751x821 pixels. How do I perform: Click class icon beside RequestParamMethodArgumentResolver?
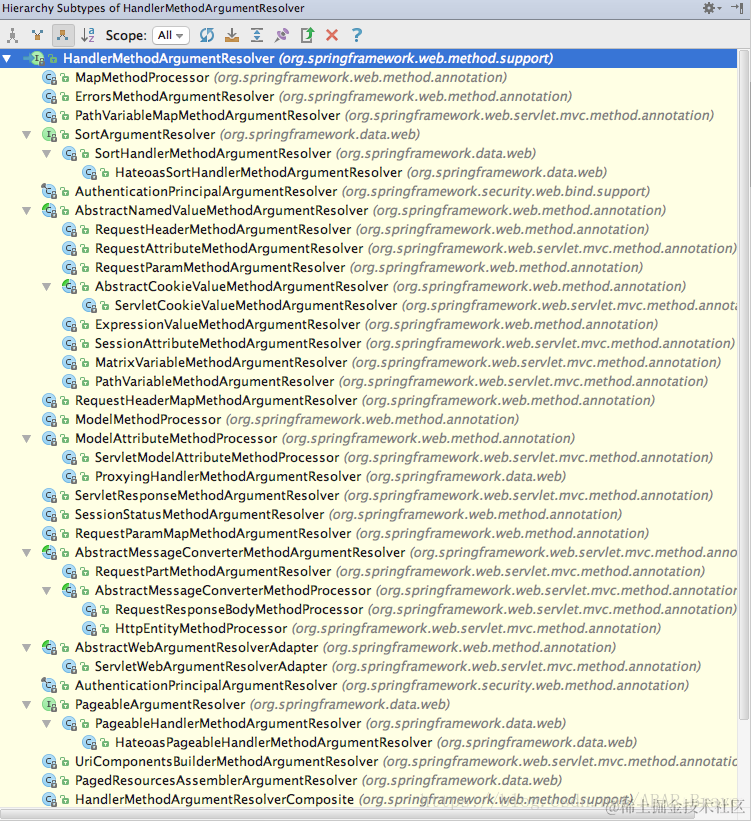coord(70,268)
